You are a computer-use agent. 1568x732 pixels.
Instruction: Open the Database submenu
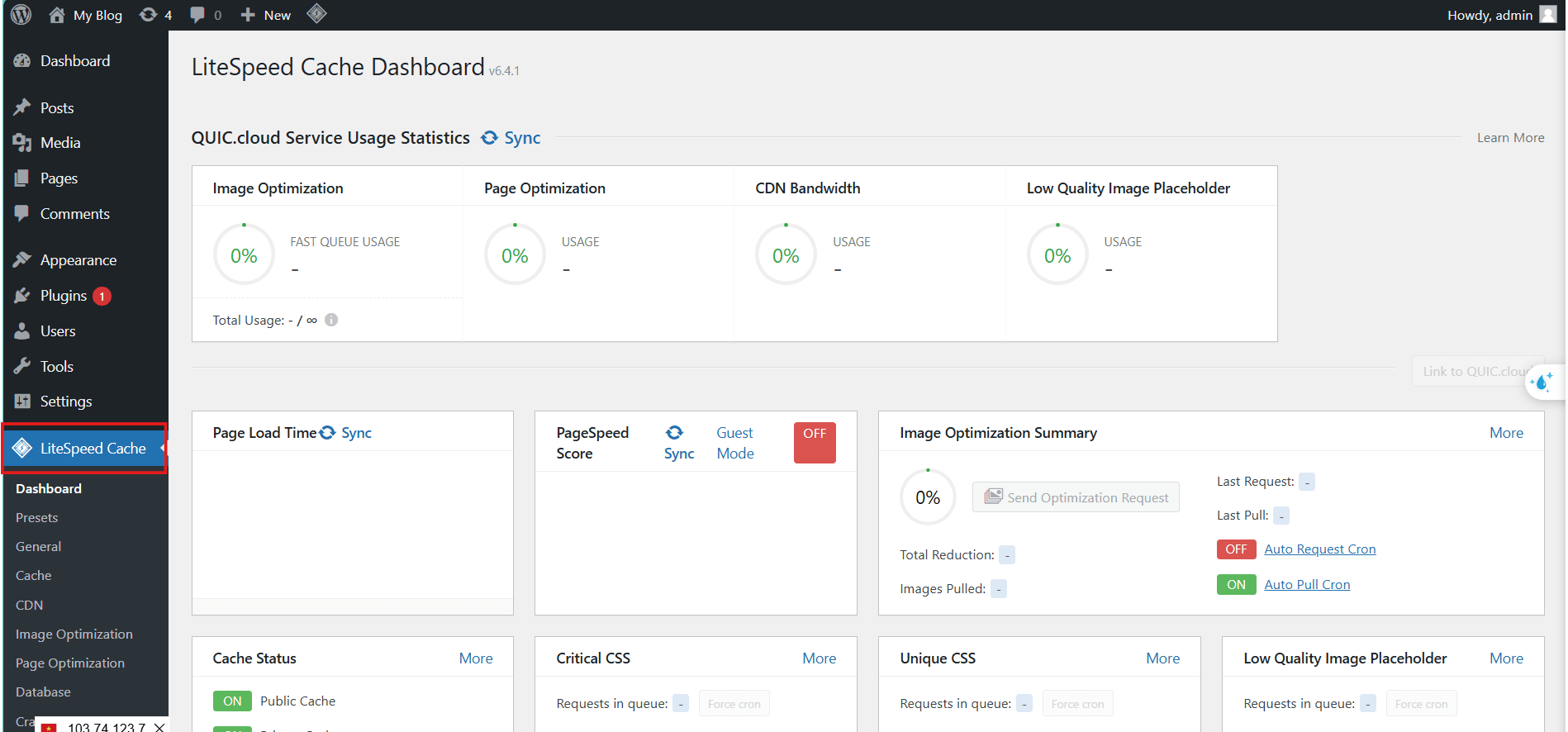(x=43, y=692)
